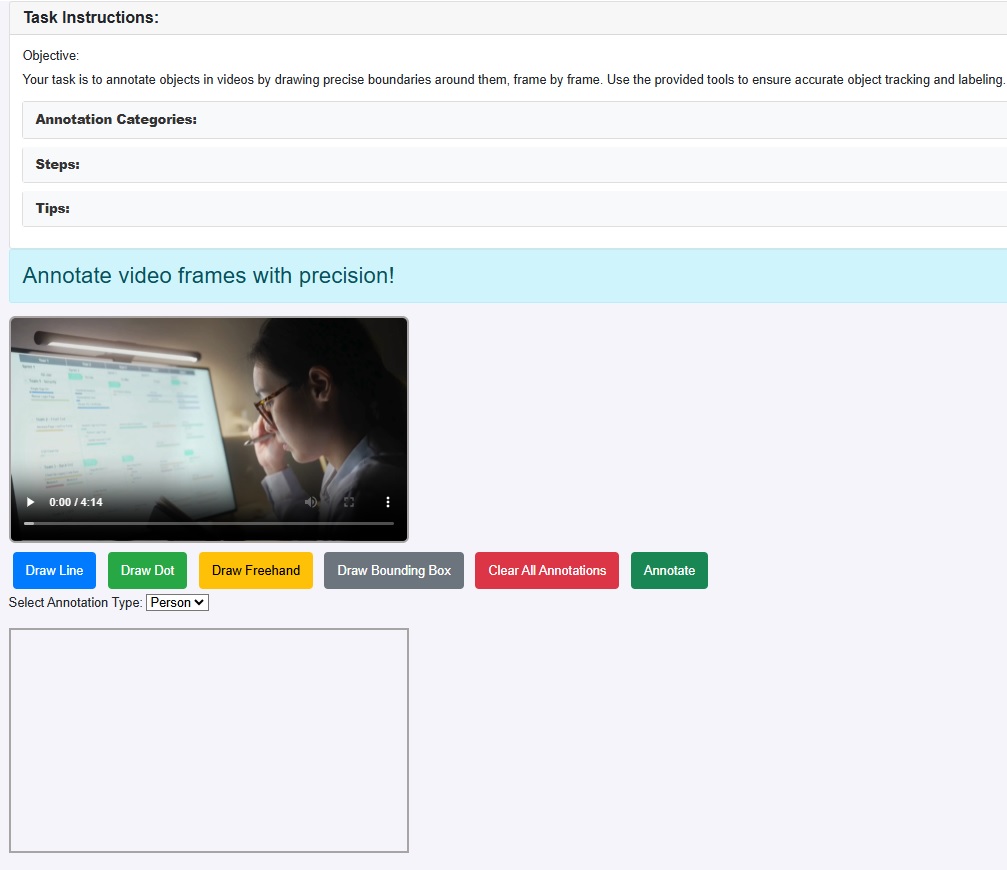
Task: Expand the Annotation Categories section
Action: [x=116, y=120]
